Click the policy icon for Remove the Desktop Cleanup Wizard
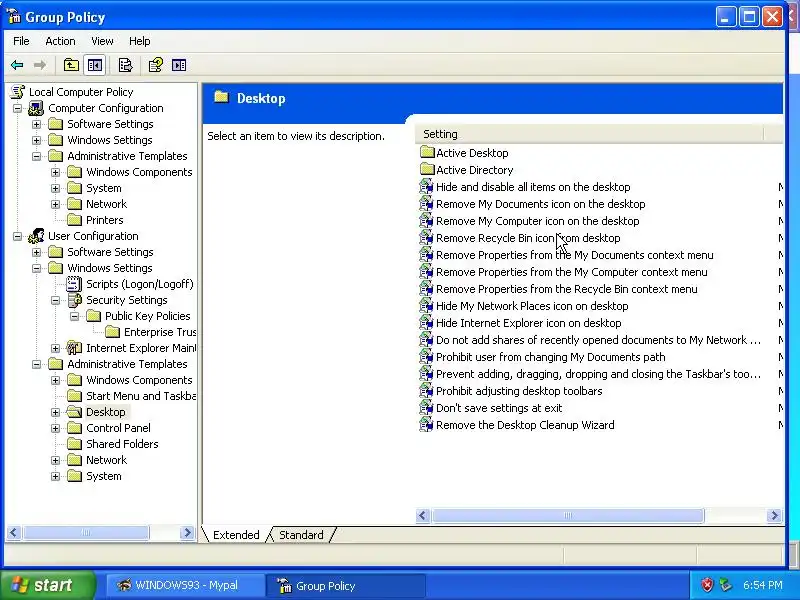The image size is (800, 600). tap(426, 424)
